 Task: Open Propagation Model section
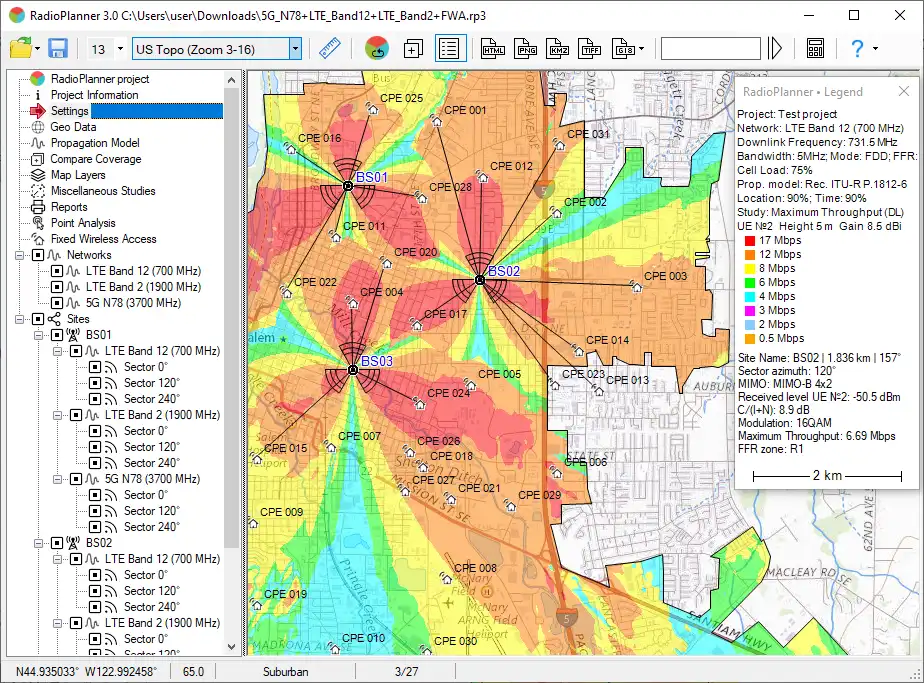coord(95,143)
